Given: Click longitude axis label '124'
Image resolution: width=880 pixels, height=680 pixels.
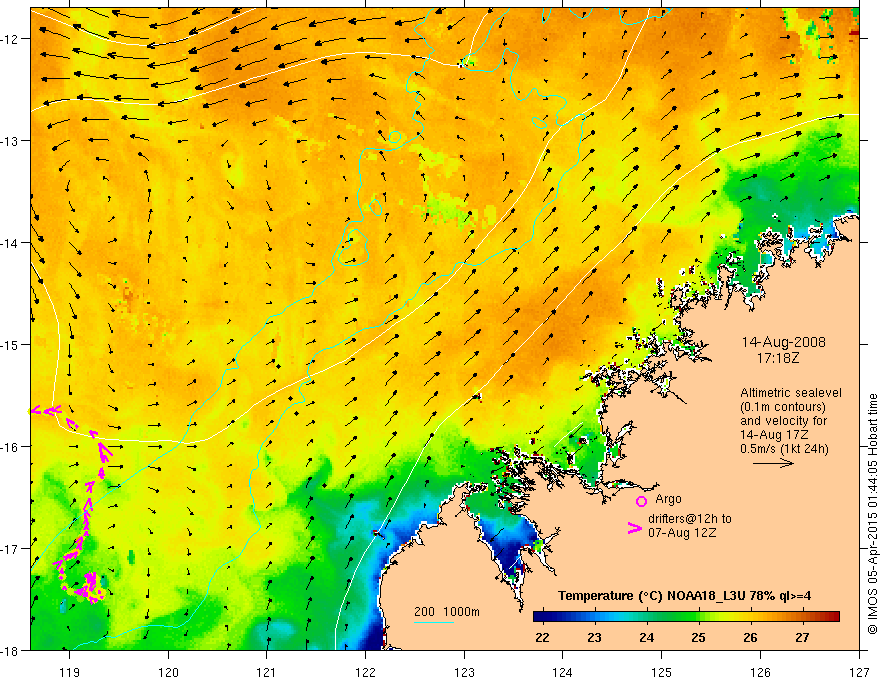Looking at the screenshot, I should click(562, 672).
